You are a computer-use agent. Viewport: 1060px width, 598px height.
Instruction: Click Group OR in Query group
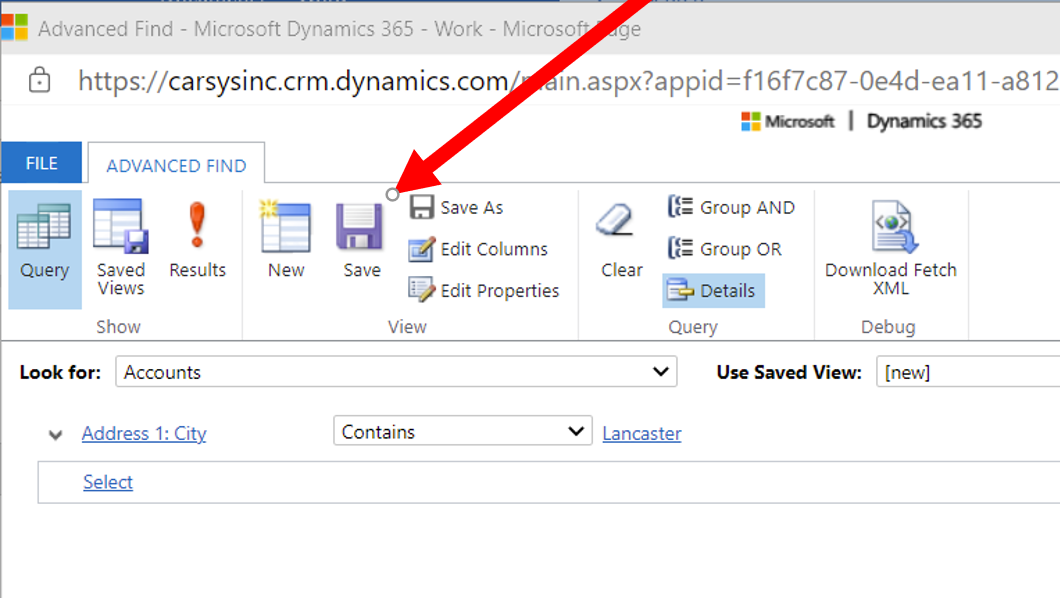point(725,249)
